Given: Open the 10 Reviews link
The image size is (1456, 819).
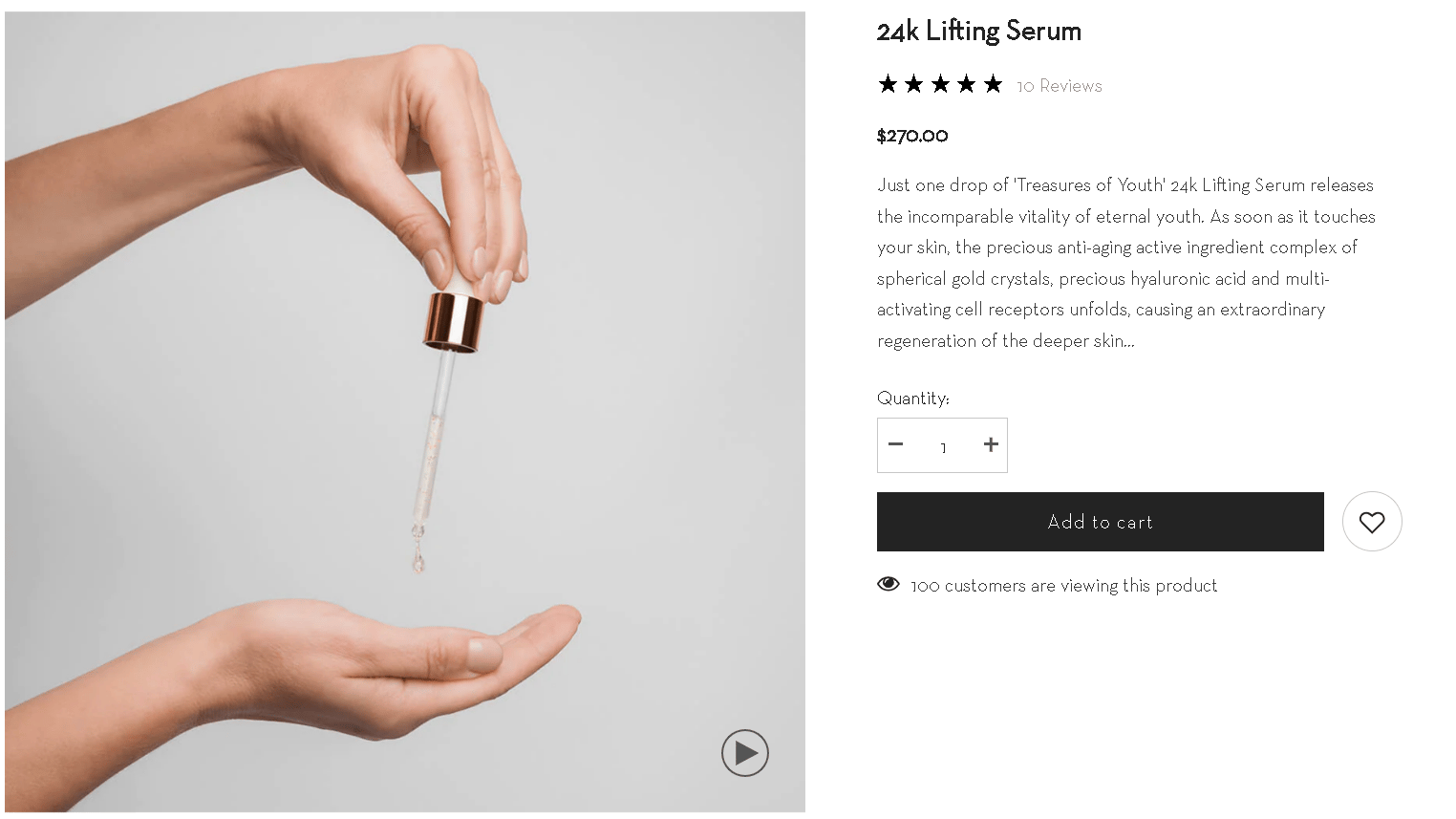Looking at the screenshot, I should coord(1059,86).
